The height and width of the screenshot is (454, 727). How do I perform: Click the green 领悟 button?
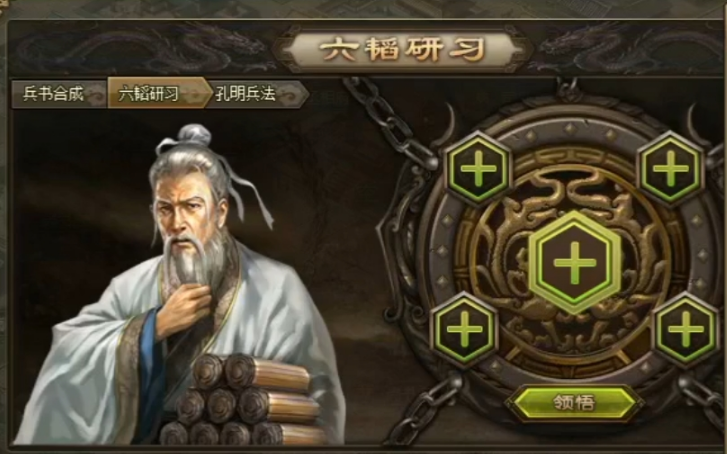click(574, 402)
